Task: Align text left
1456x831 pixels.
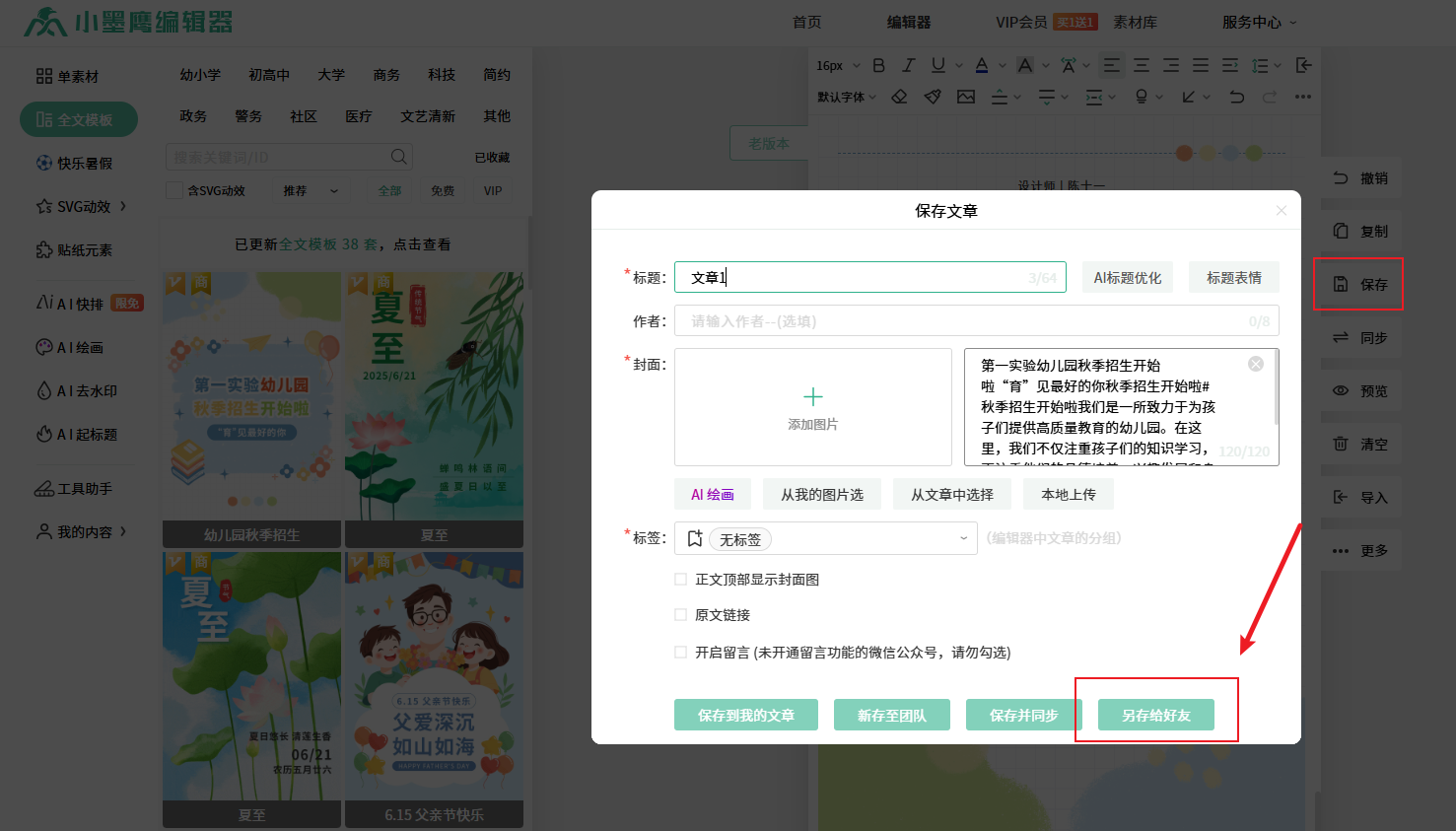Action: (x=1112, y=65)
